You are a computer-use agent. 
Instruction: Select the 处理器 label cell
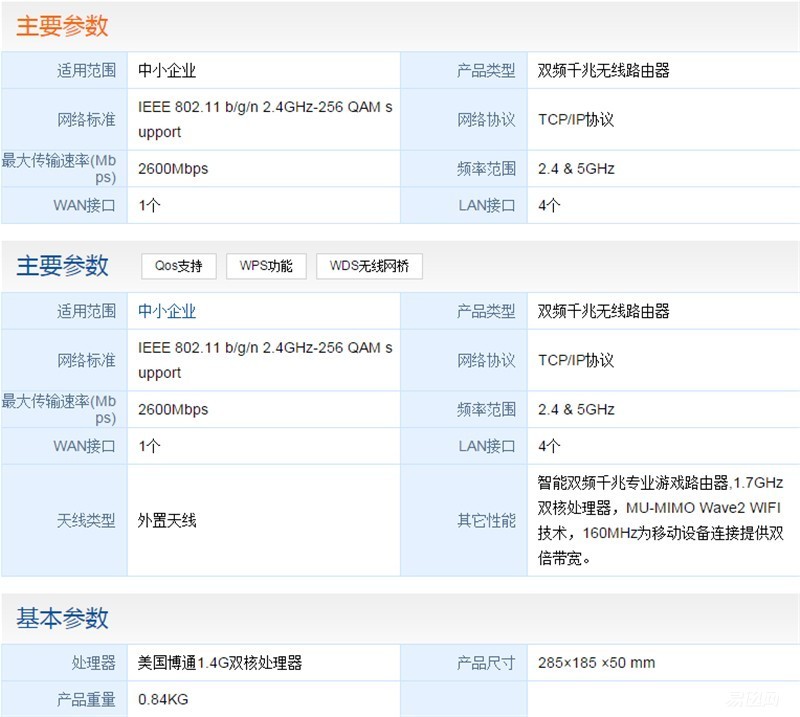64,662
